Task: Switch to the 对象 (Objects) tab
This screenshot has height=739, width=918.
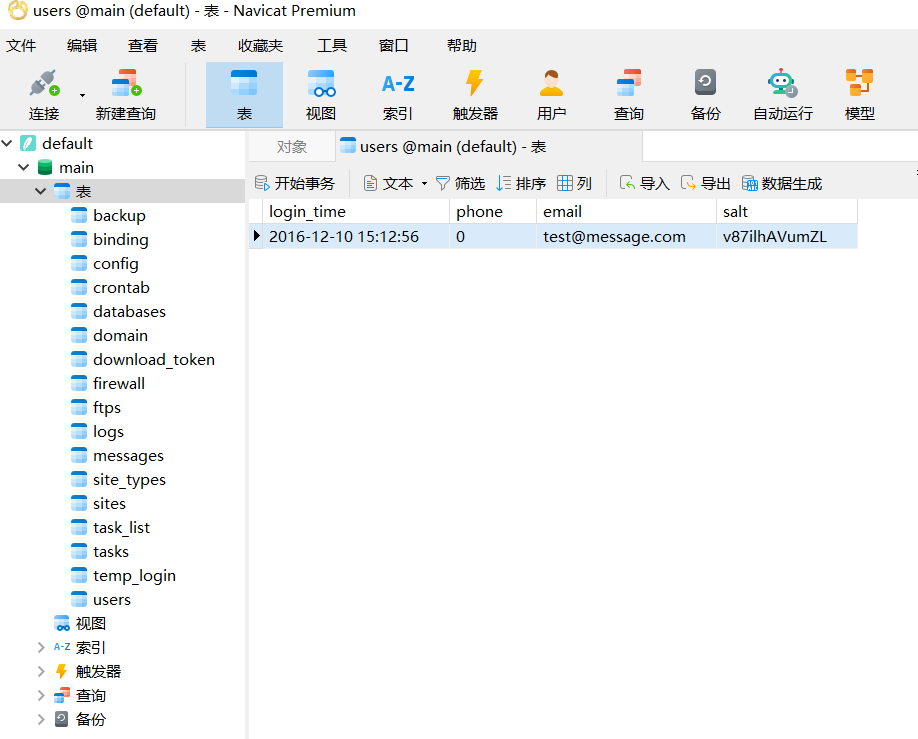Action: tap(292, 147)
